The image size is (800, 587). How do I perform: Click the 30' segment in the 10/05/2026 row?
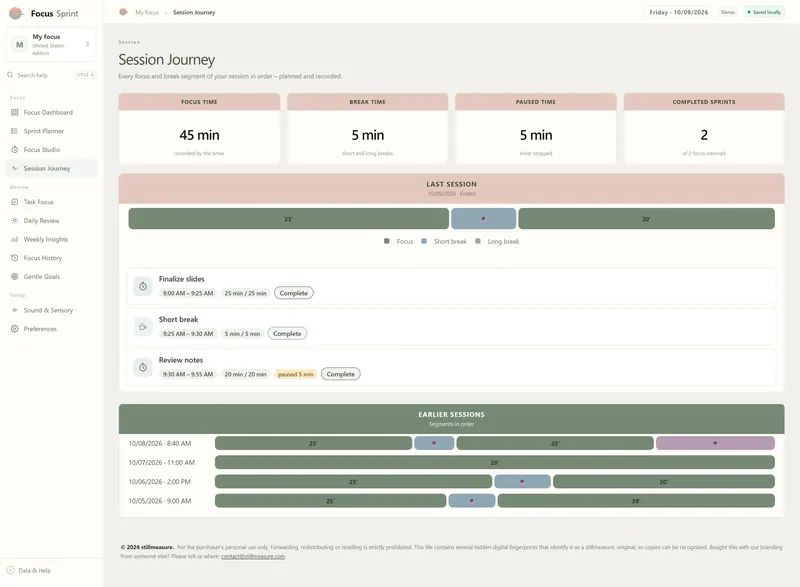click(x=636, y=501)
